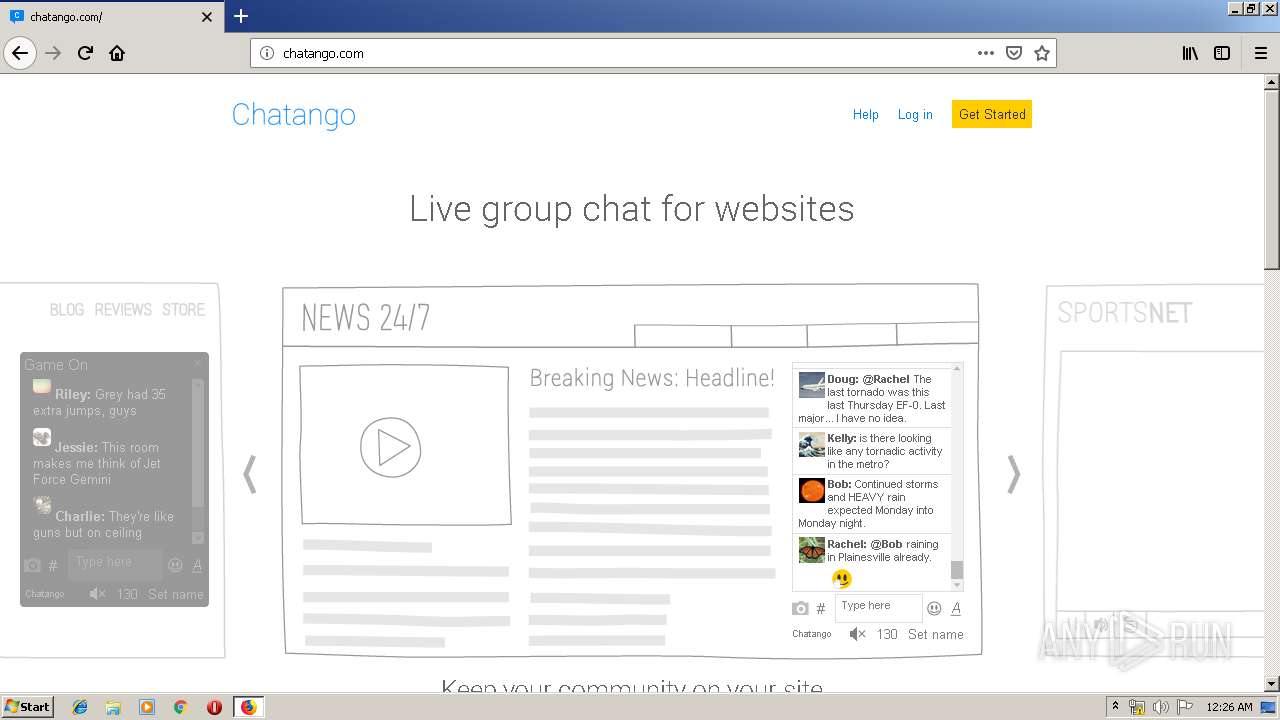Image resolution: width=1280 pixels, height=720 pixels.
Task: Click the page vertical scrollbar thumb
Action: tap(1272, 180)
